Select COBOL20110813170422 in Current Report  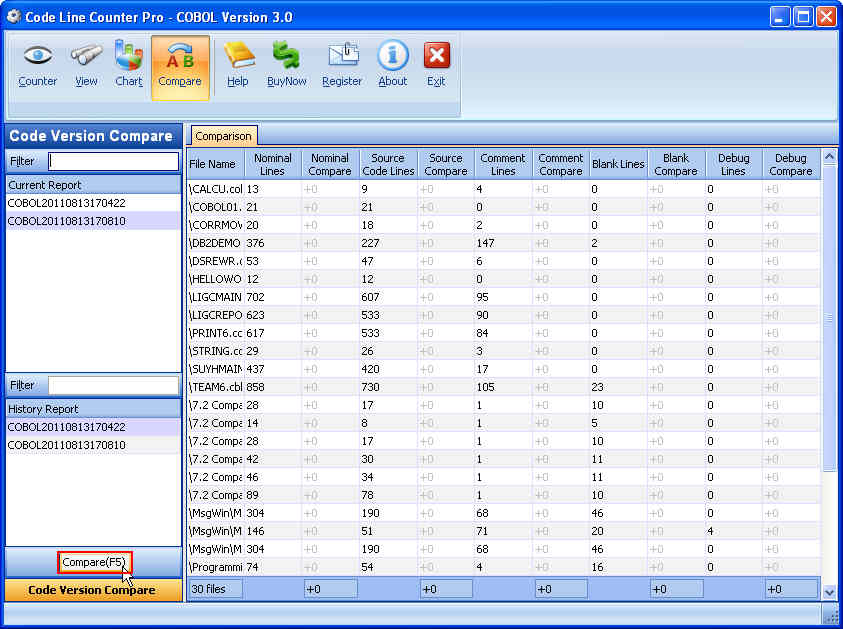(x=67, y=203)
